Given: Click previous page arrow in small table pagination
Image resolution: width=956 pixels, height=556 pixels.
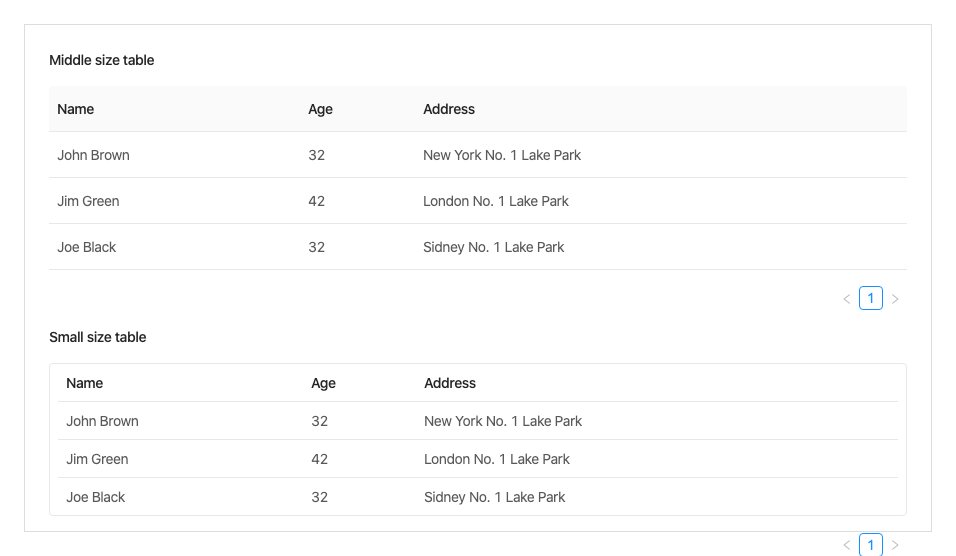Looking at the screenshot, I should coord(847,545).
